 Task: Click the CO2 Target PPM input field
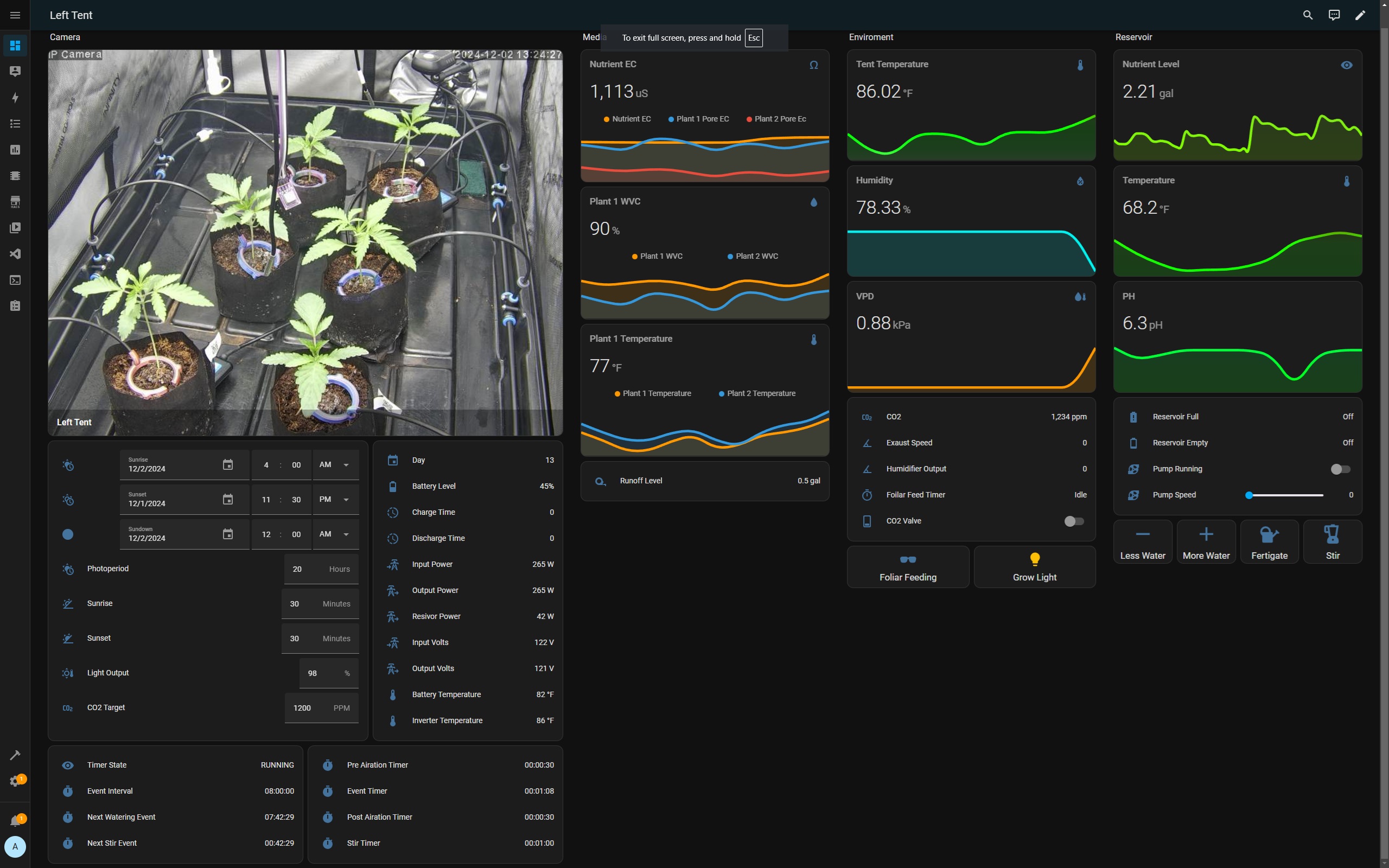point(321,708)
